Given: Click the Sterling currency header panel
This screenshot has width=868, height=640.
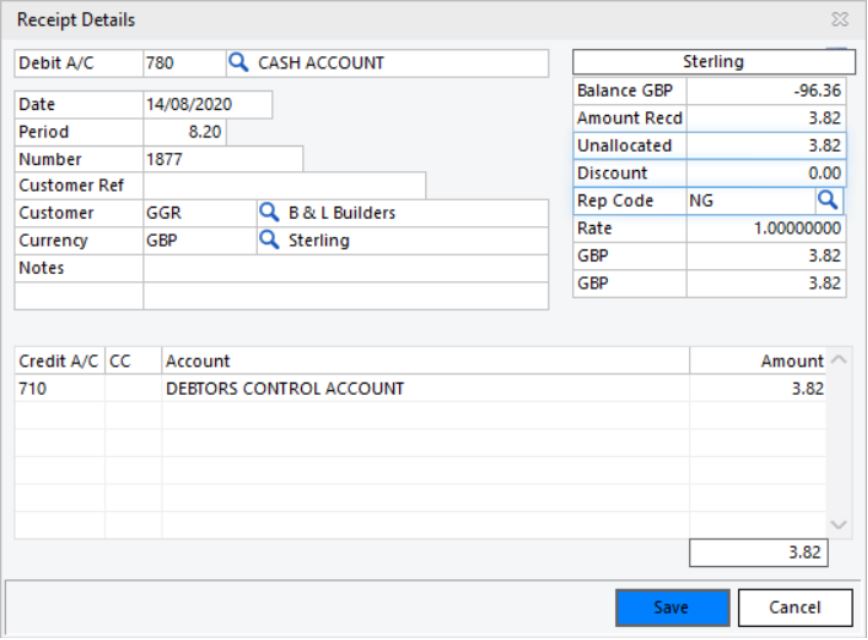Looking at the screenshot, I should coord(713,61).
